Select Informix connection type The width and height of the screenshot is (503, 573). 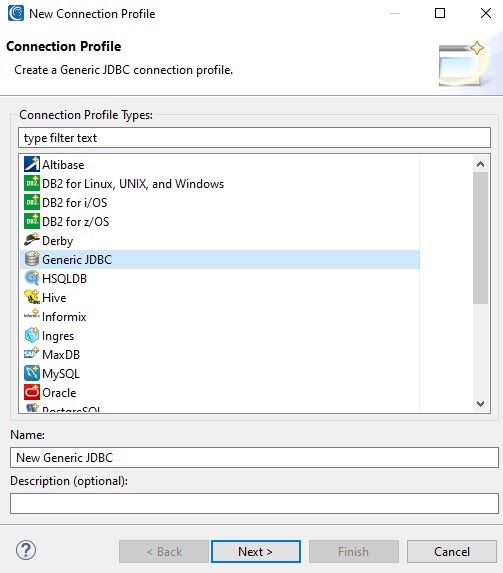(64, 316)
